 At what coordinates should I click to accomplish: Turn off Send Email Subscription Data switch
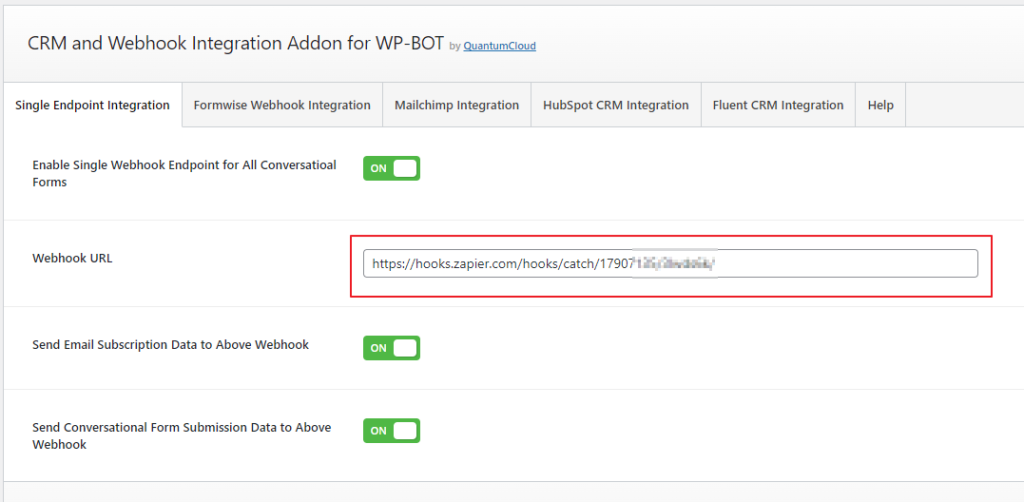(x=391, y=348)
